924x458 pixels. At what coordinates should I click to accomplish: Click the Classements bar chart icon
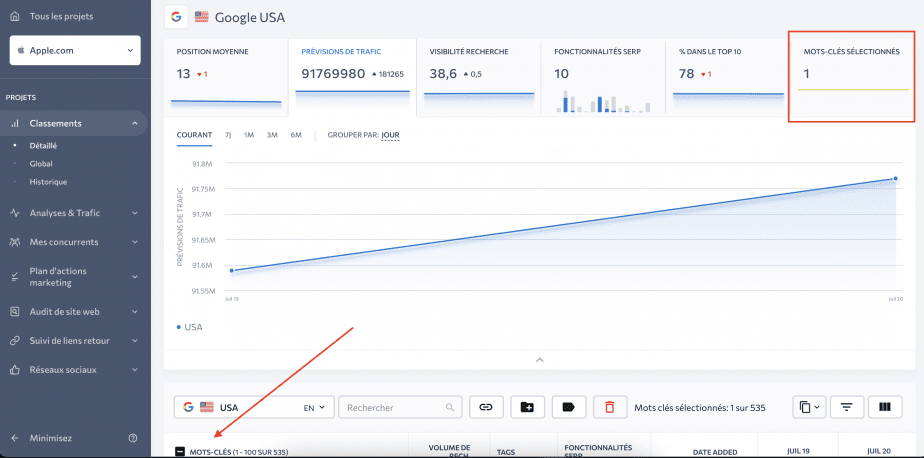tap(15, 123)
